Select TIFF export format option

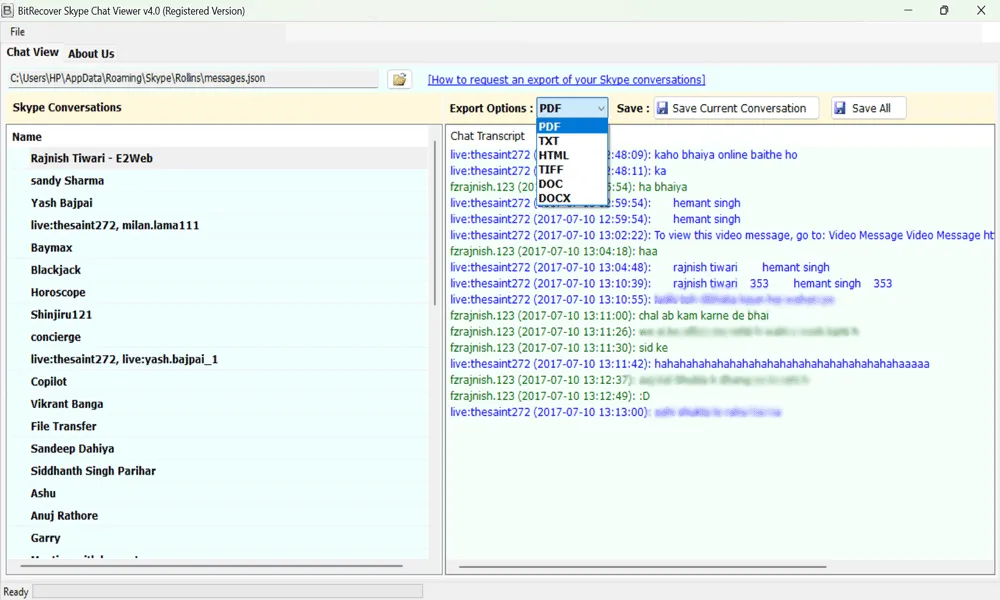[x=551, y=170]
